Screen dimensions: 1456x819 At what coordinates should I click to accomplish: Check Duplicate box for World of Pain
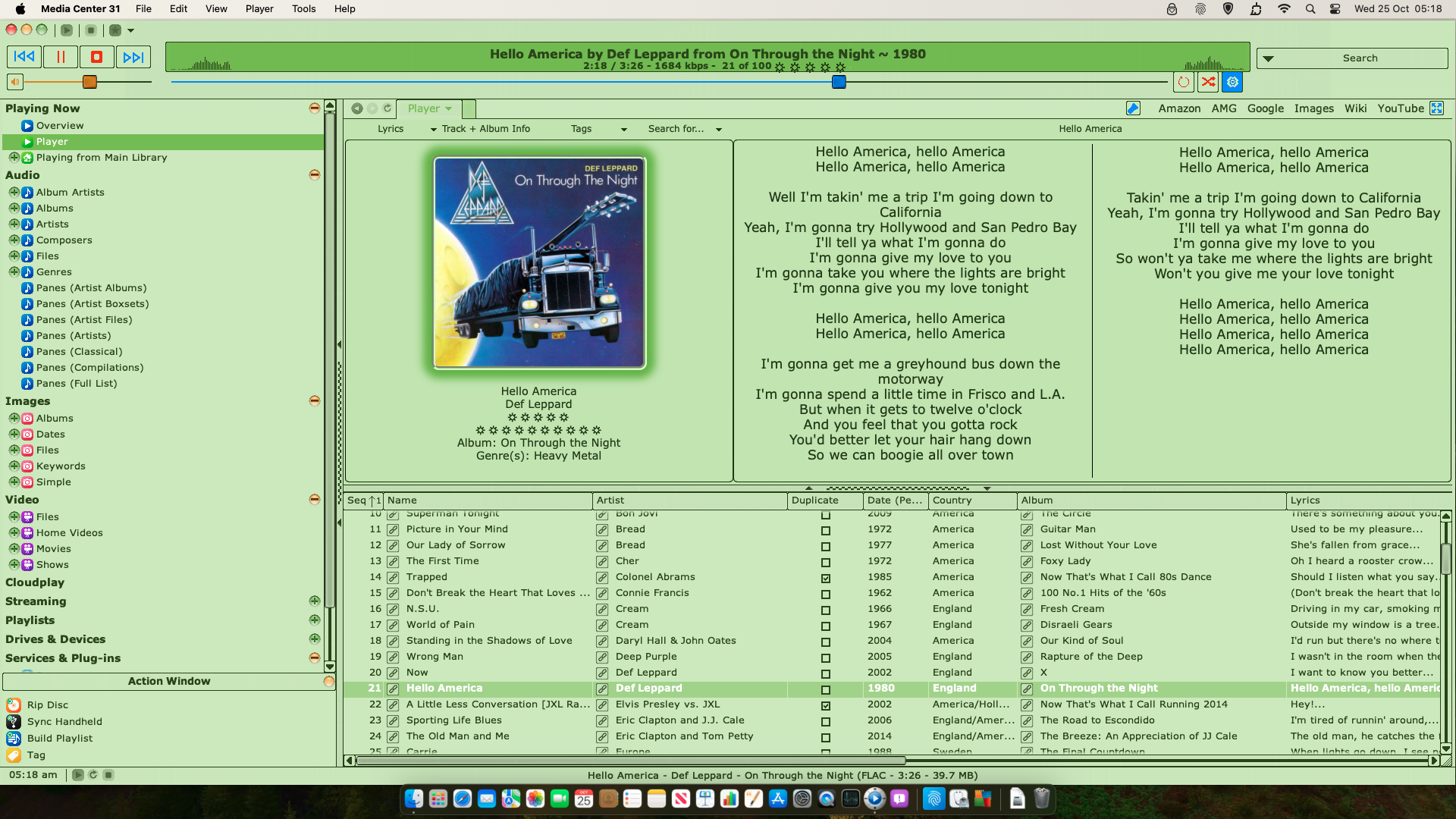click(x=826, y=626)
